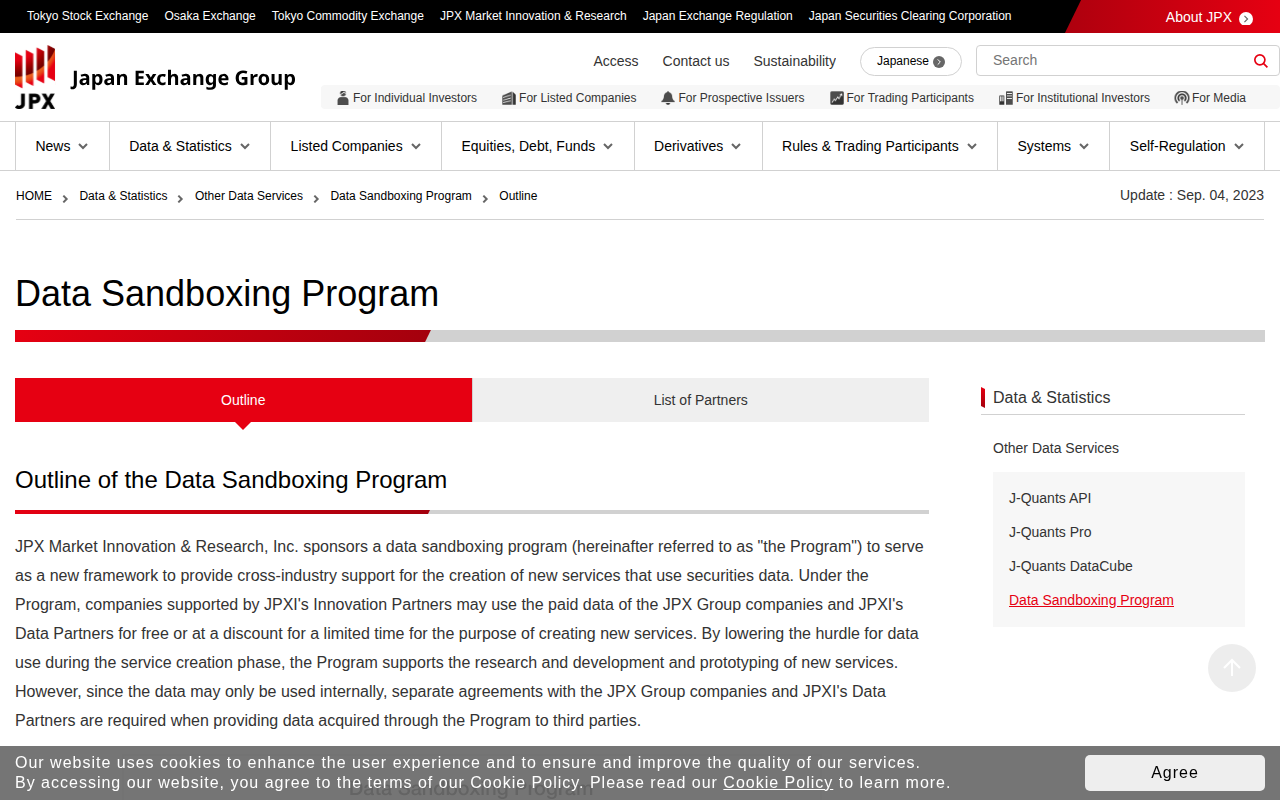The image size is (1280, 800).
Task: Click Data & Statistics breadcrumb link
Action: (124, 196)
